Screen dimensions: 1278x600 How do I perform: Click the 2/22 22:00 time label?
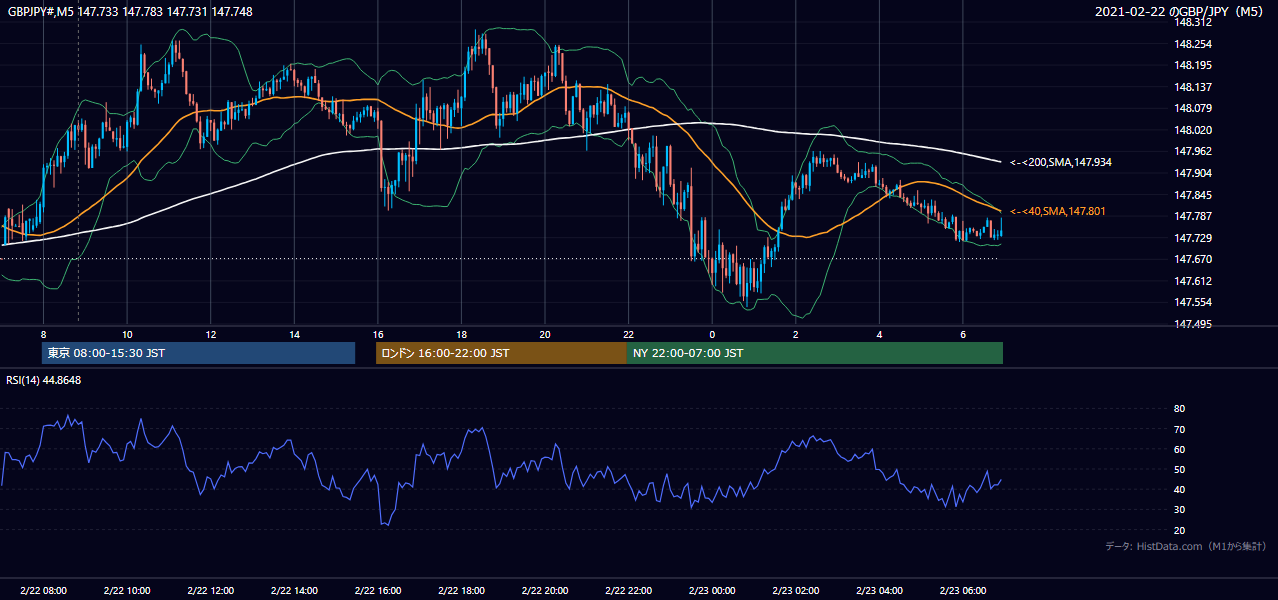(629, 591)
